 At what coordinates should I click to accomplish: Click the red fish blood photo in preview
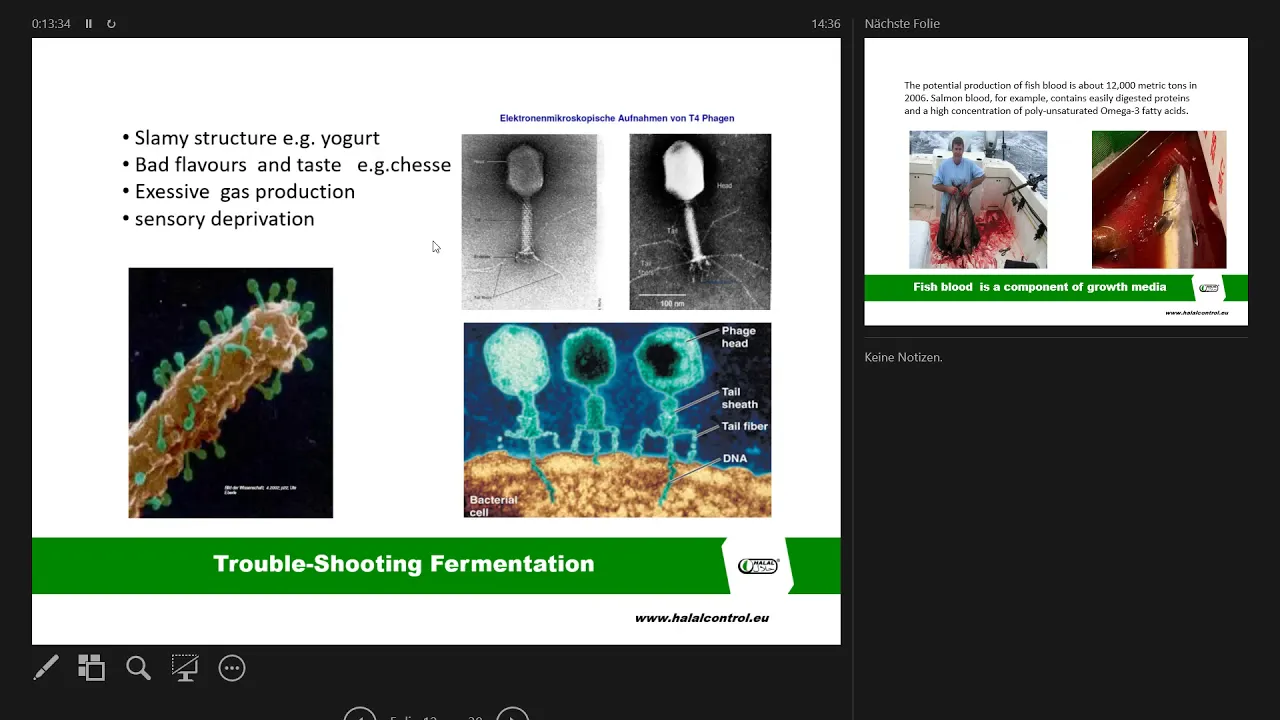pyautogui.click(x=1159, y=200)
